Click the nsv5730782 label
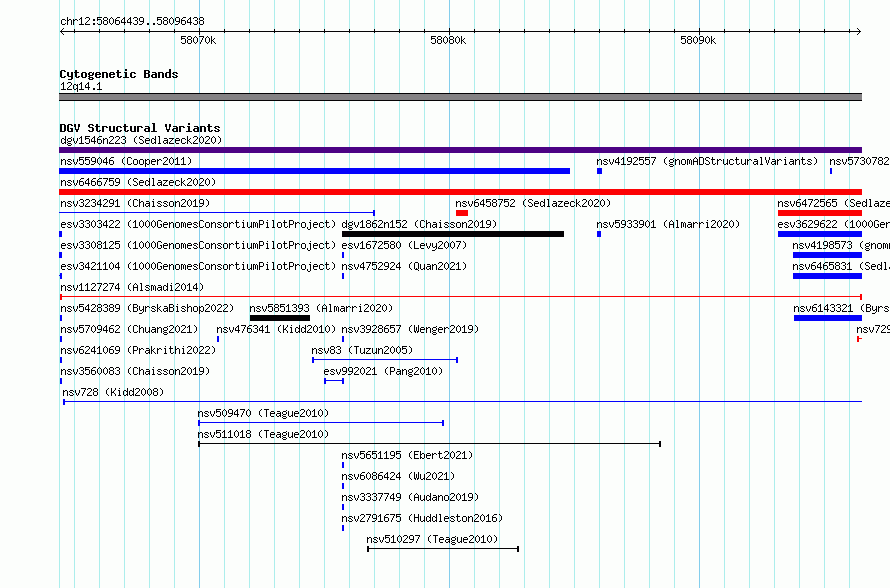Viewport: 890px width, 588px height. pos(859,161)
